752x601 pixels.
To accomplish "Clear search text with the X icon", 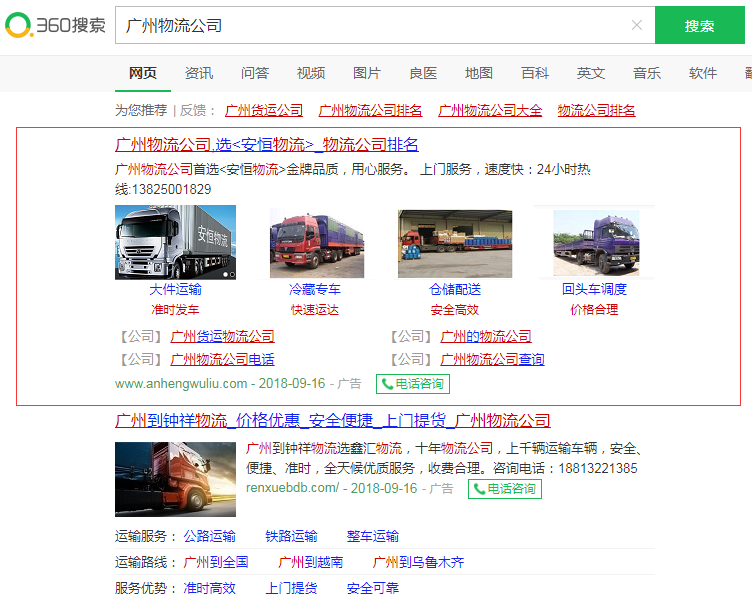I will click(636, 25).
